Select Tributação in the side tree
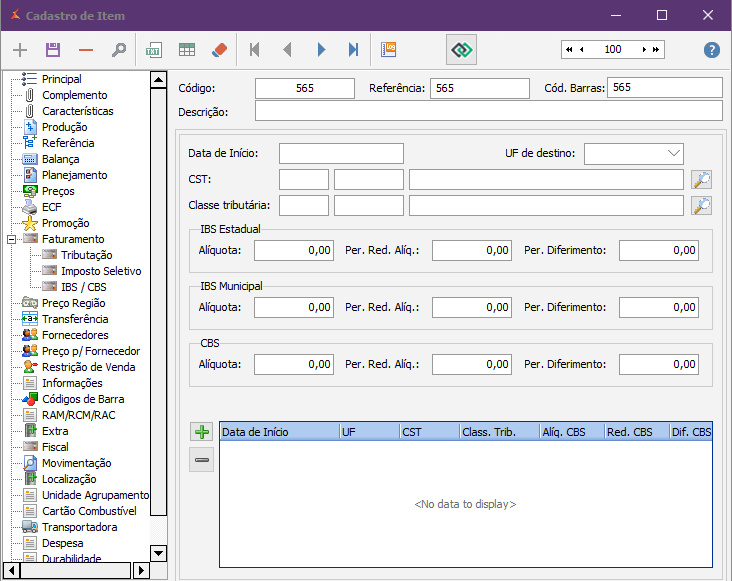 (x=86, y=255)
